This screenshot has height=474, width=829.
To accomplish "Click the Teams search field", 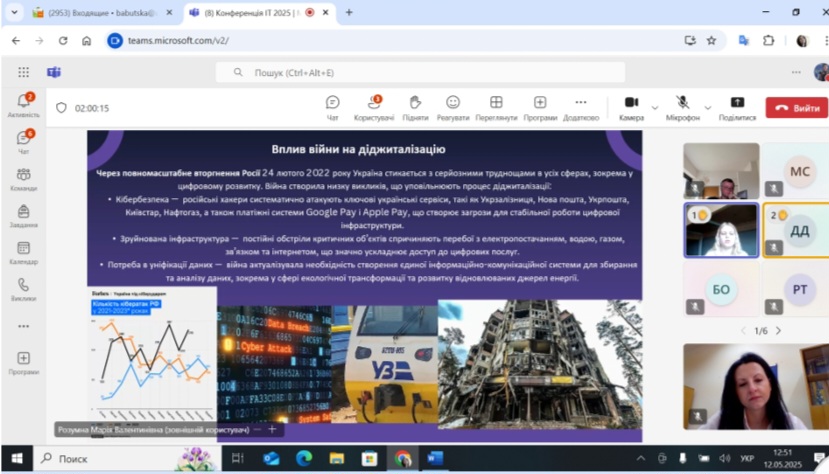I will (x=420, y=72).
